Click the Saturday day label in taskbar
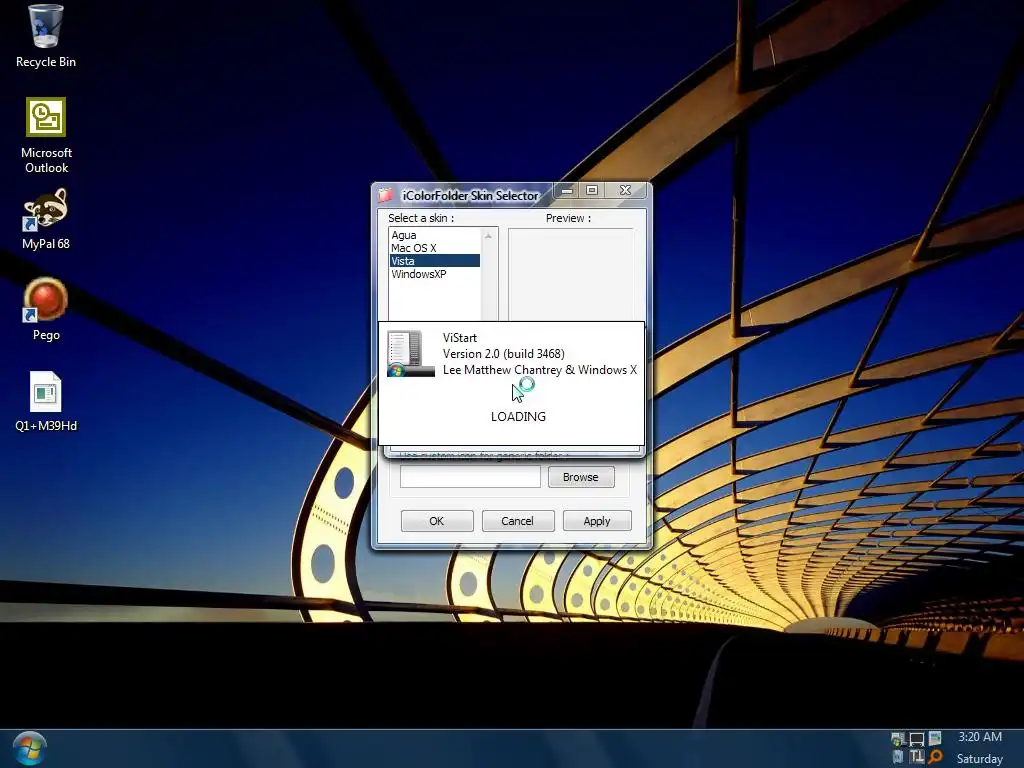 pyautogui.click(x=980, y=759)
